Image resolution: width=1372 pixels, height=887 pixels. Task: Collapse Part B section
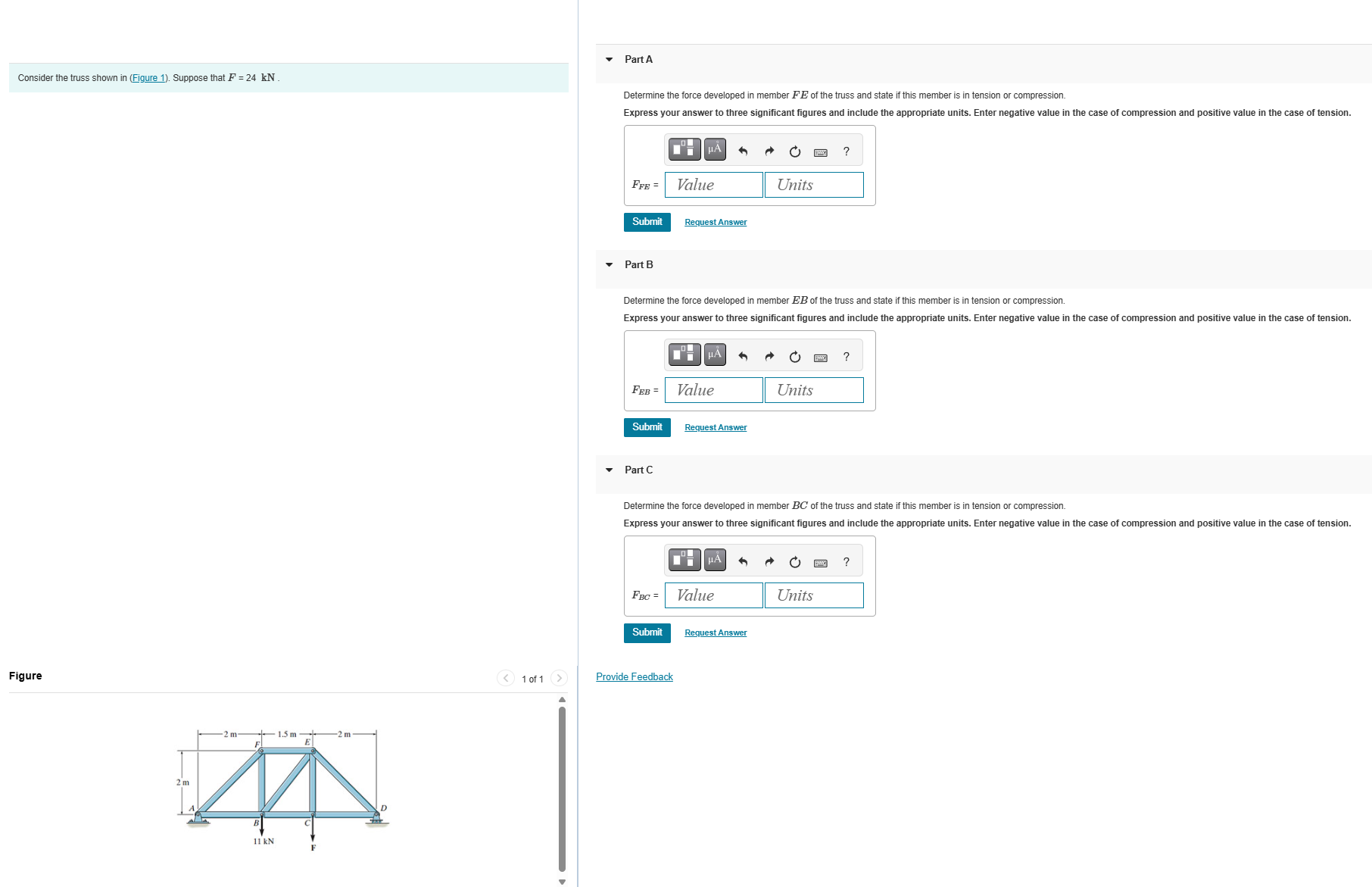click(609, 264)
